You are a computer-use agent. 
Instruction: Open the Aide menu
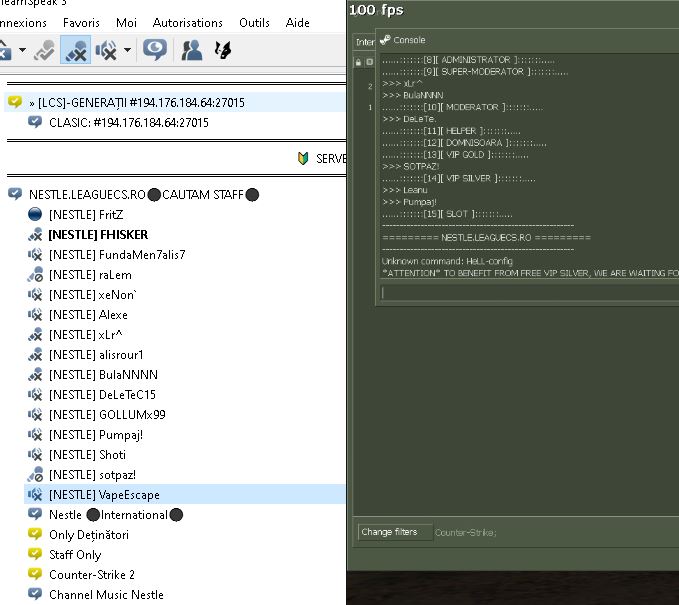pos(297,23)
